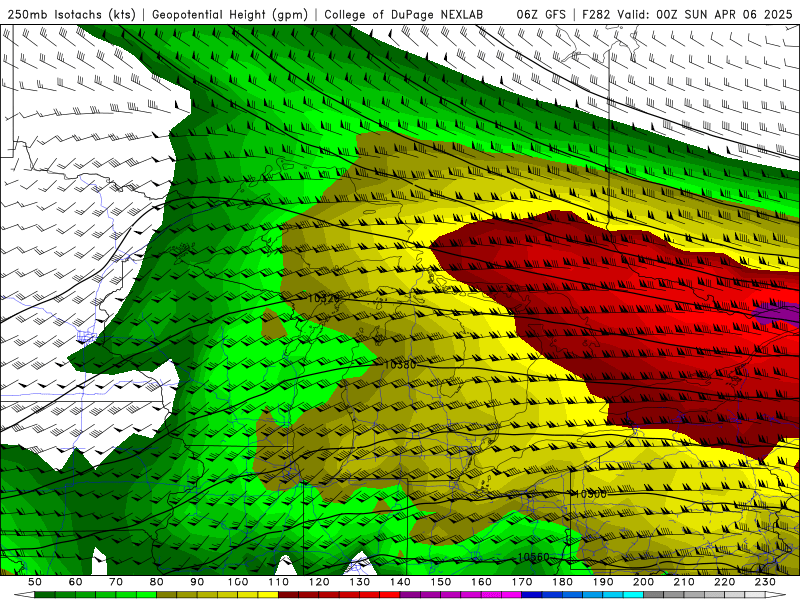
Task: Click the purple jet core area on map
Action: click(x=778, y=312)
